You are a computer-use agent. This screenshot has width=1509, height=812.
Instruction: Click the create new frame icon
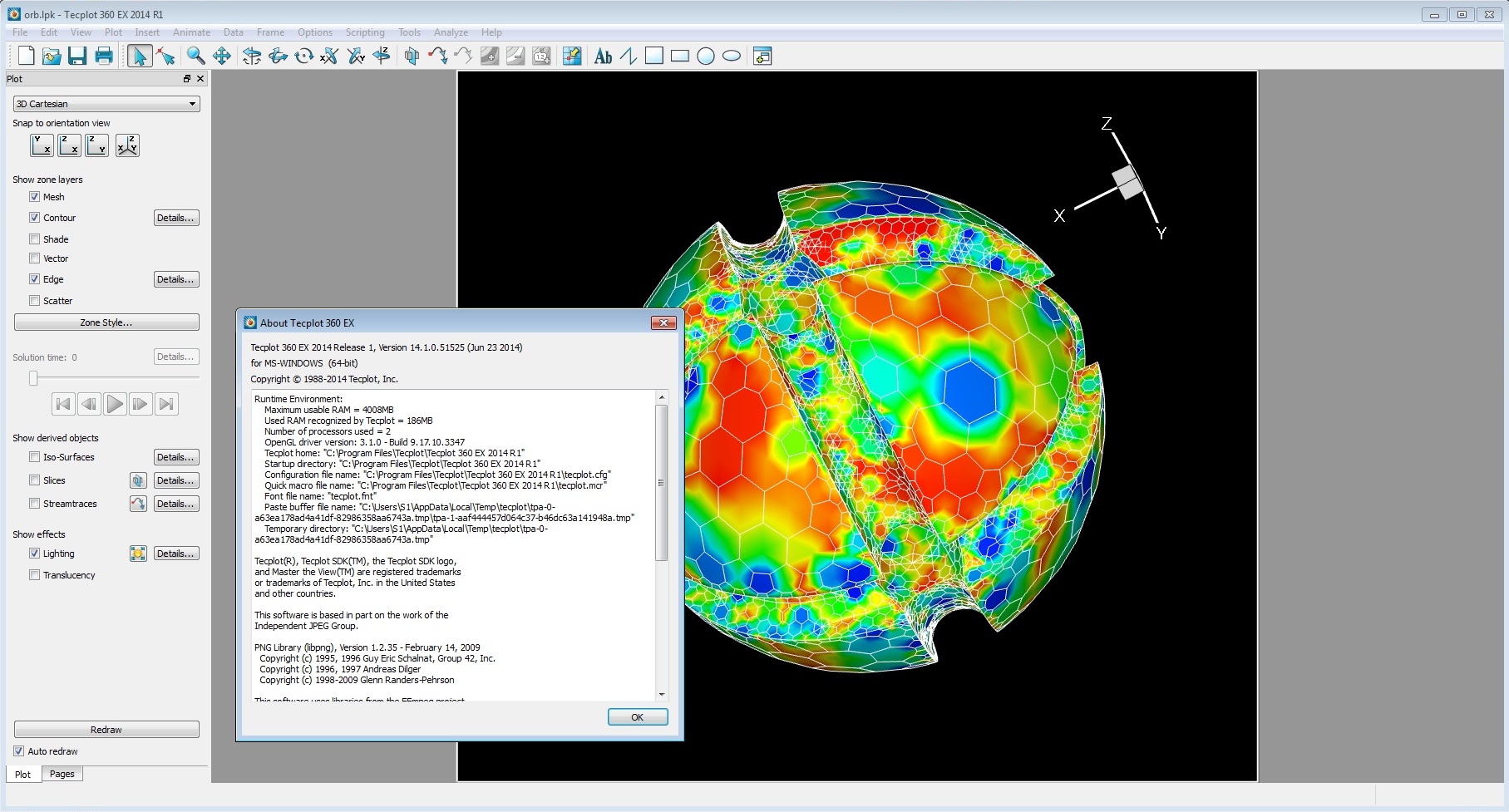pyautogui.click(x=762, y=56)
